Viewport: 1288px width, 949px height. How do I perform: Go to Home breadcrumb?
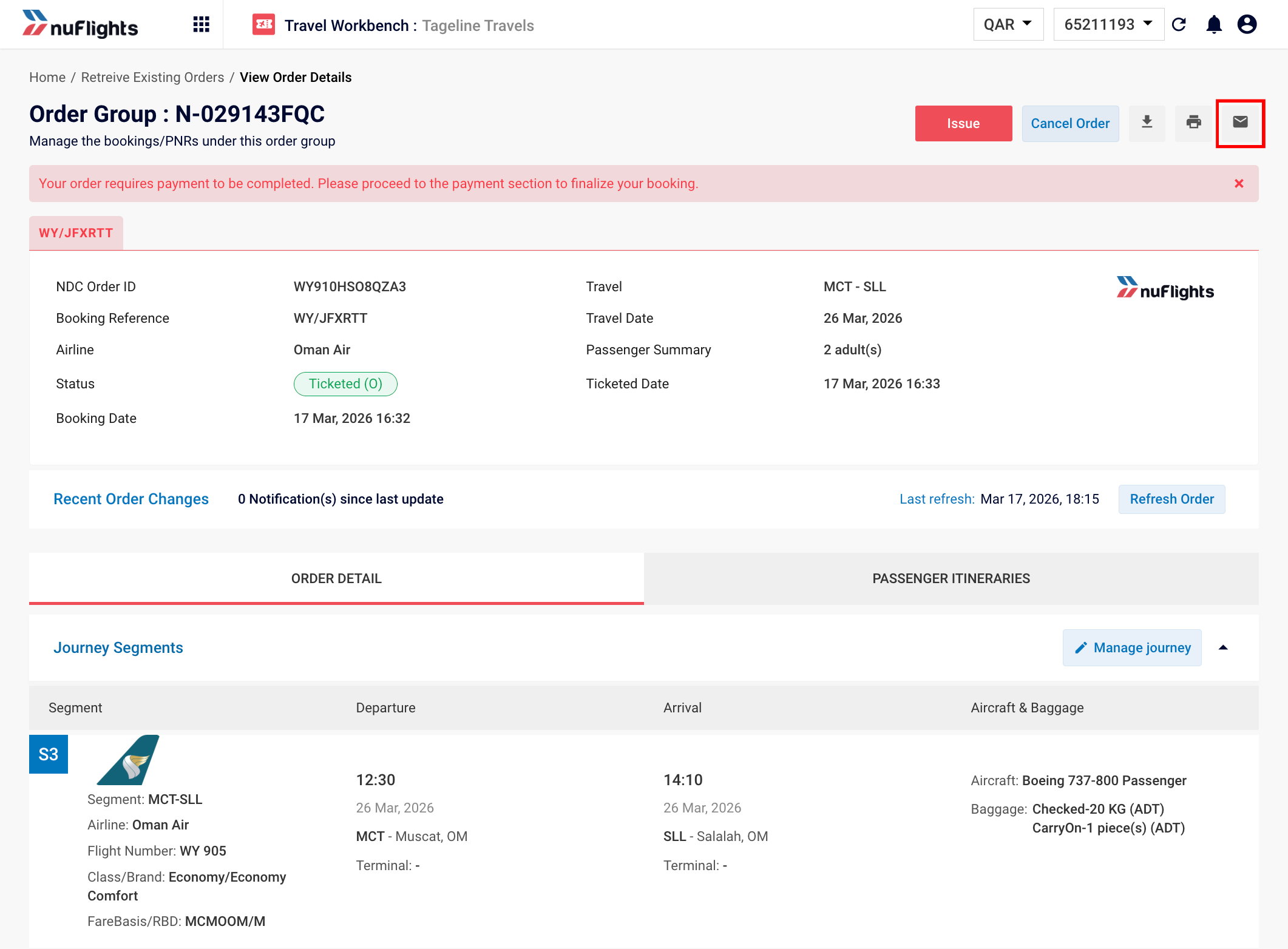(x=47, y=77)
